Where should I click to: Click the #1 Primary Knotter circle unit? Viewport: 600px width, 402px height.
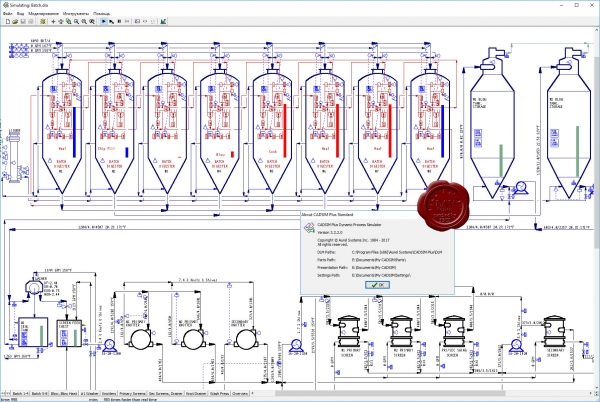(x=140, y=339)
